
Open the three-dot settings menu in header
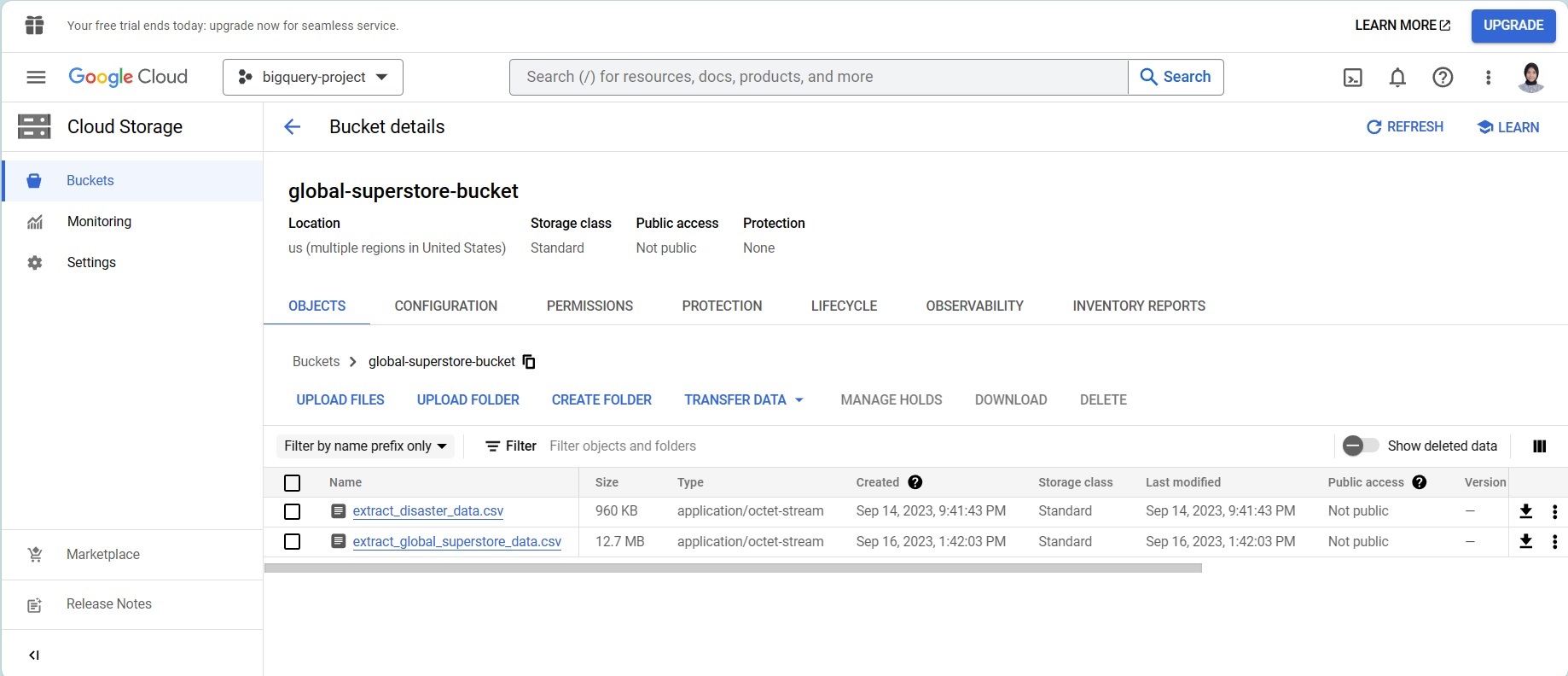point(1488,78)
